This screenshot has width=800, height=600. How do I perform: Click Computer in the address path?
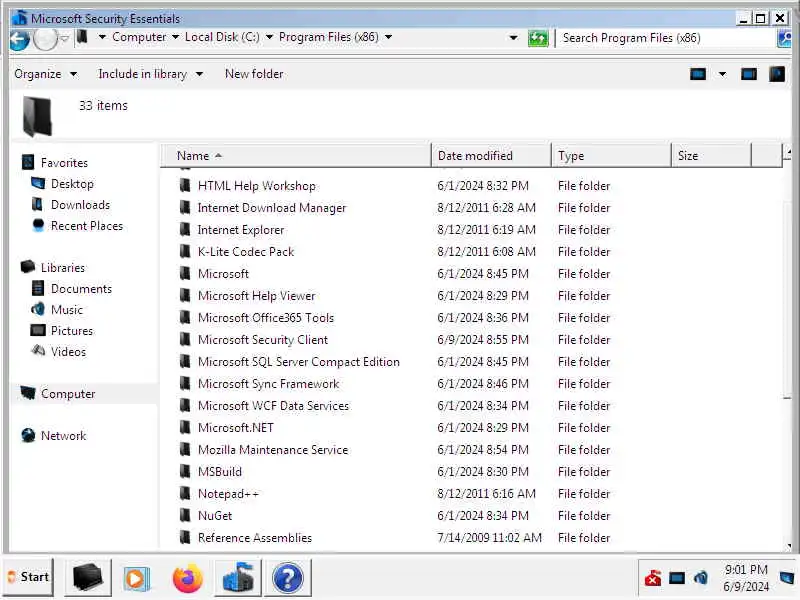139,37
